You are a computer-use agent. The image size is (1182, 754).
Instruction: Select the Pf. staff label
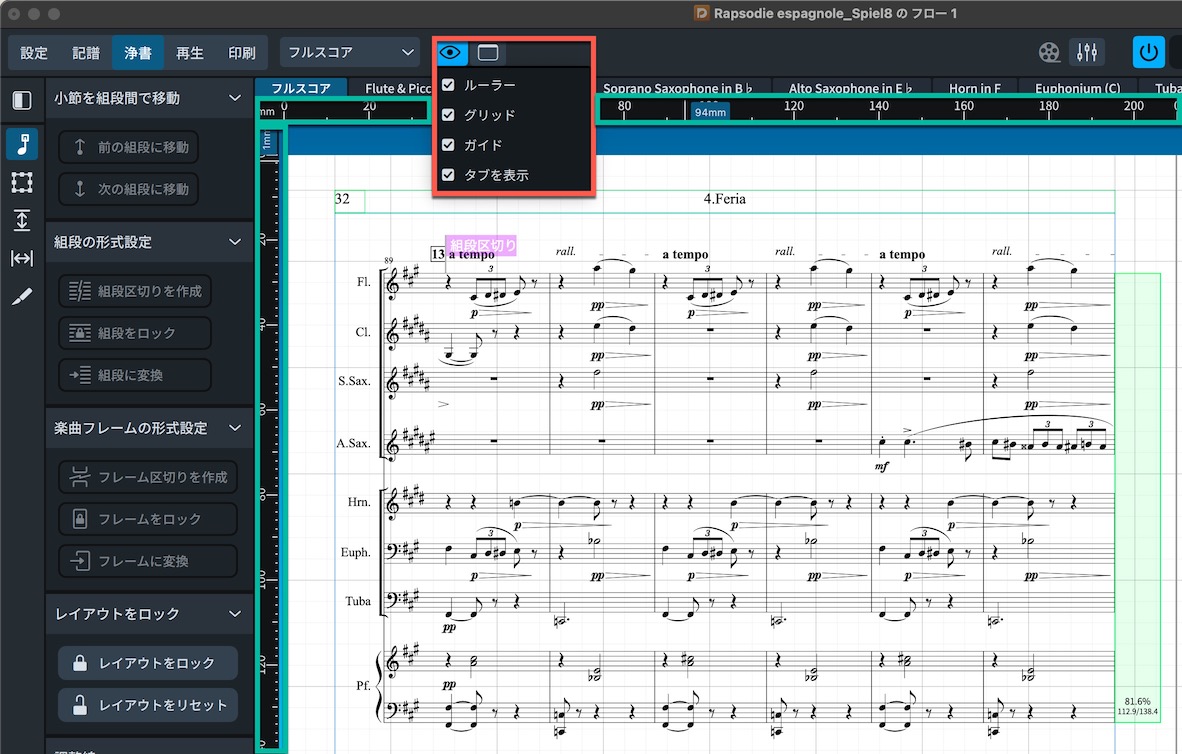point(363,685)
